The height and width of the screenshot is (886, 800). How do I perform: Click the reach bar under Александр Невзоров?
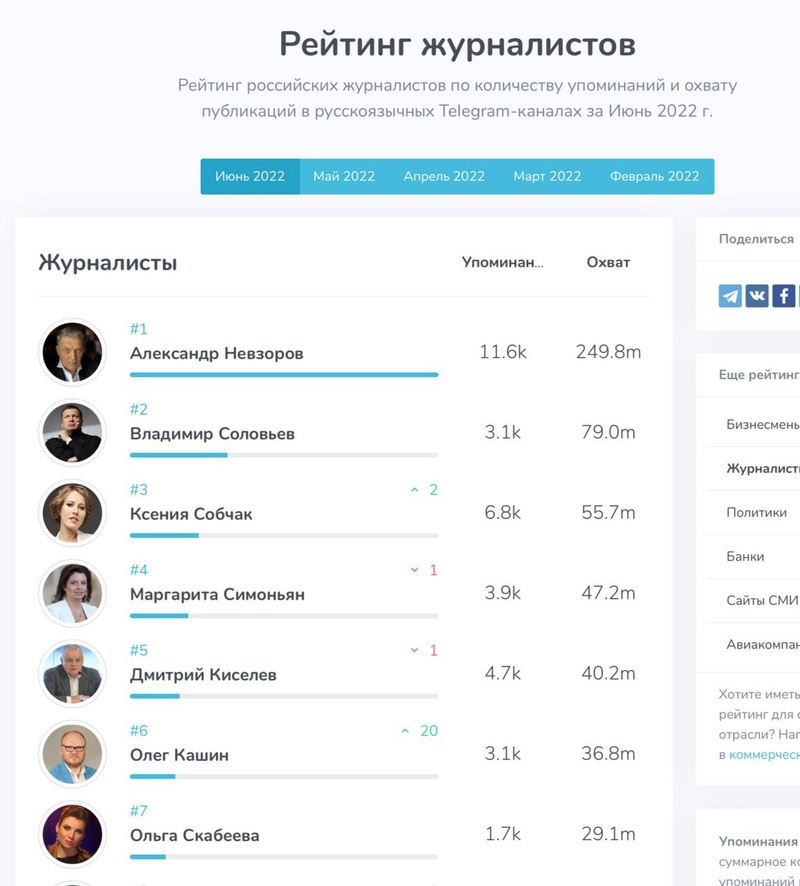coord(284,374)
